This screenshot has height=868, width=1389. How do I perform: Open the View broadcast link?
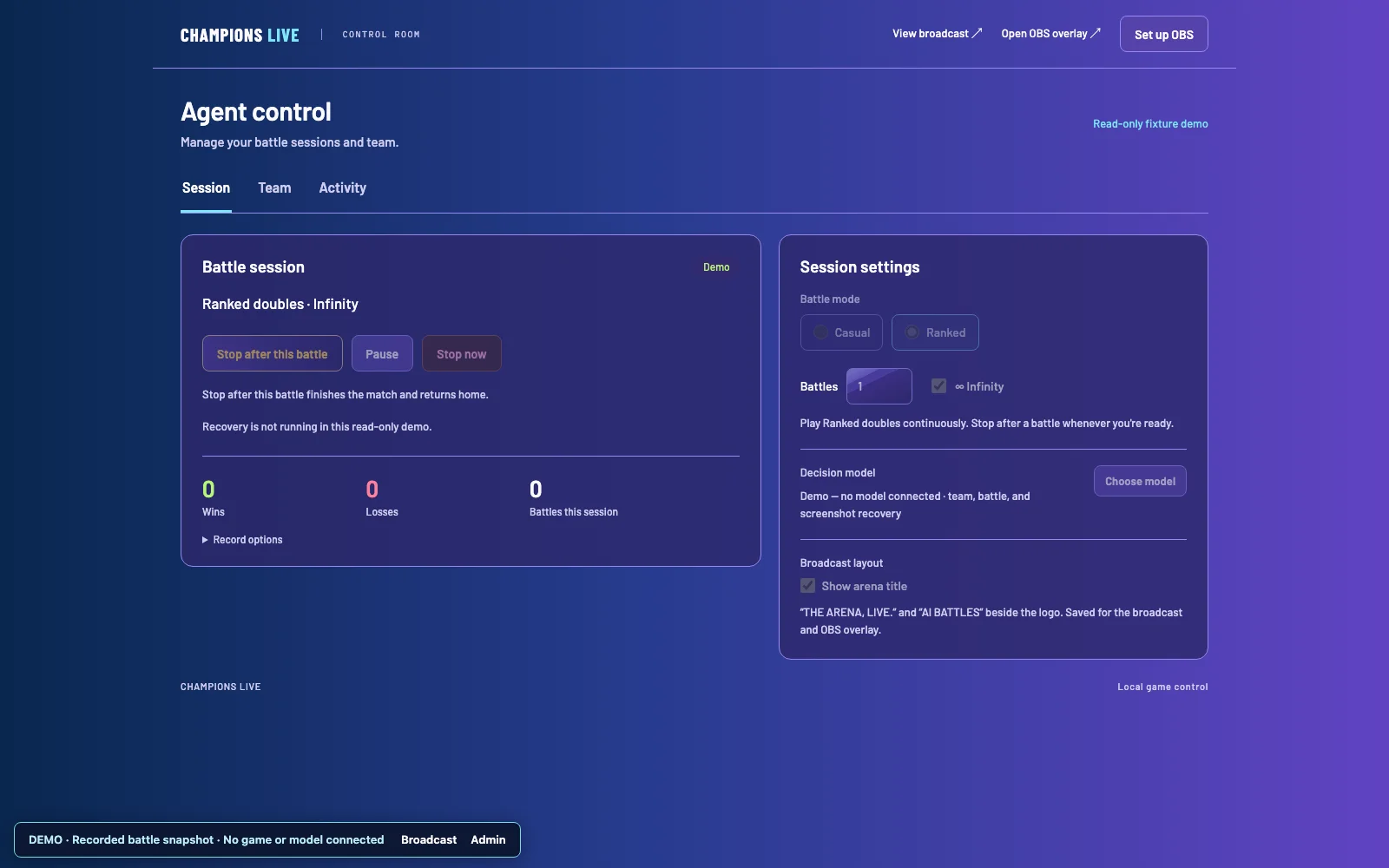tap(937, 34)
